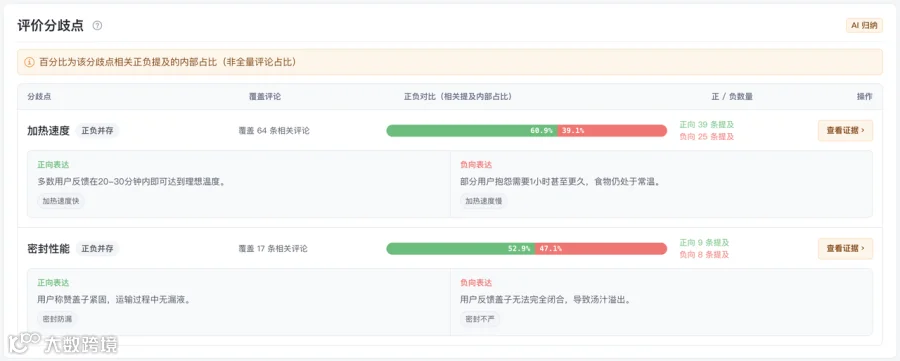Click the help question-mark icon beside 评价分歧点
This screenshot has width=900, height=361.
point(98,26)
